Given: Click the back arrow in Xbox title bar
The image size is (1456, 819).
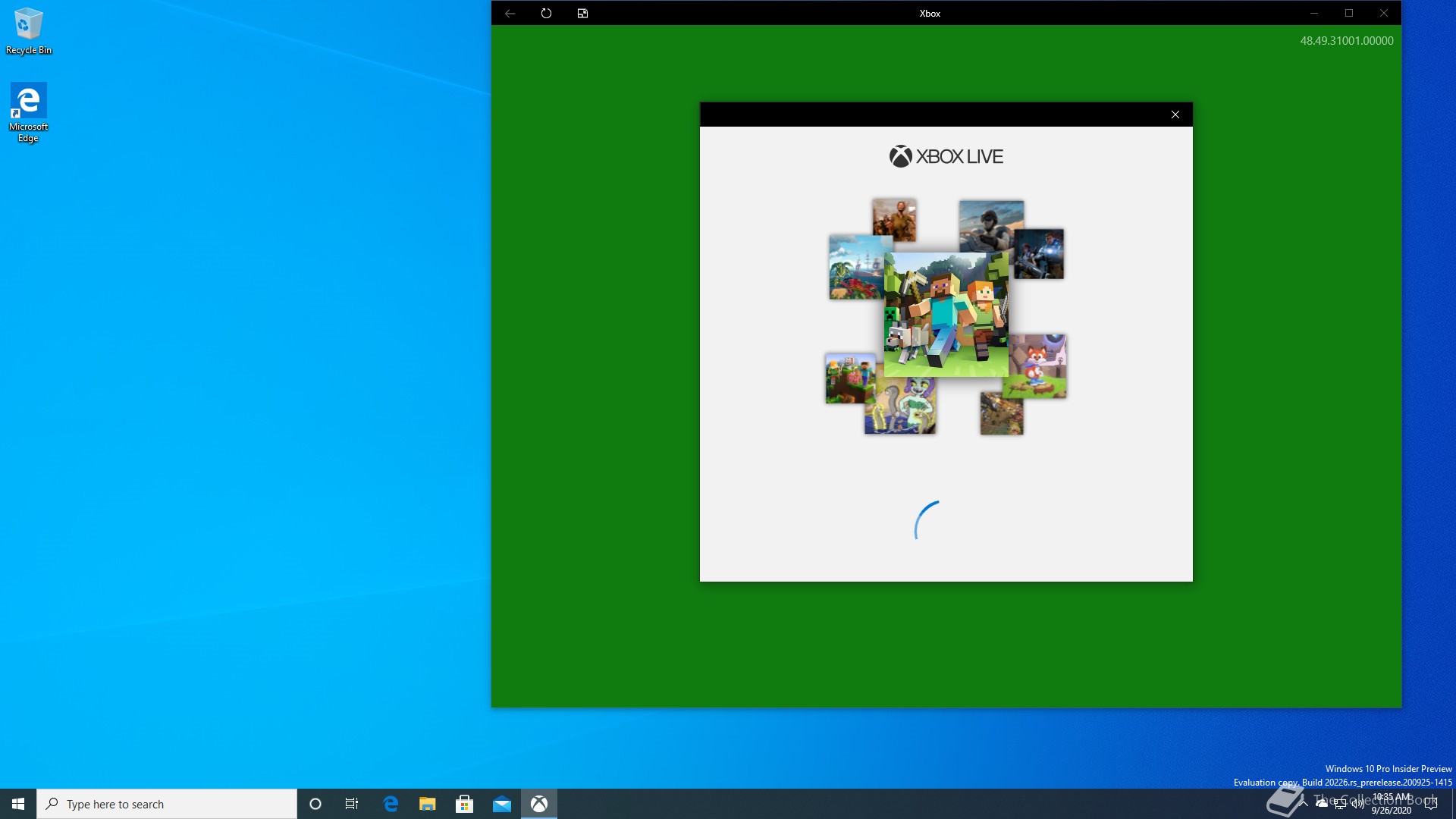Looking at the screenshot, I should 510,13.
